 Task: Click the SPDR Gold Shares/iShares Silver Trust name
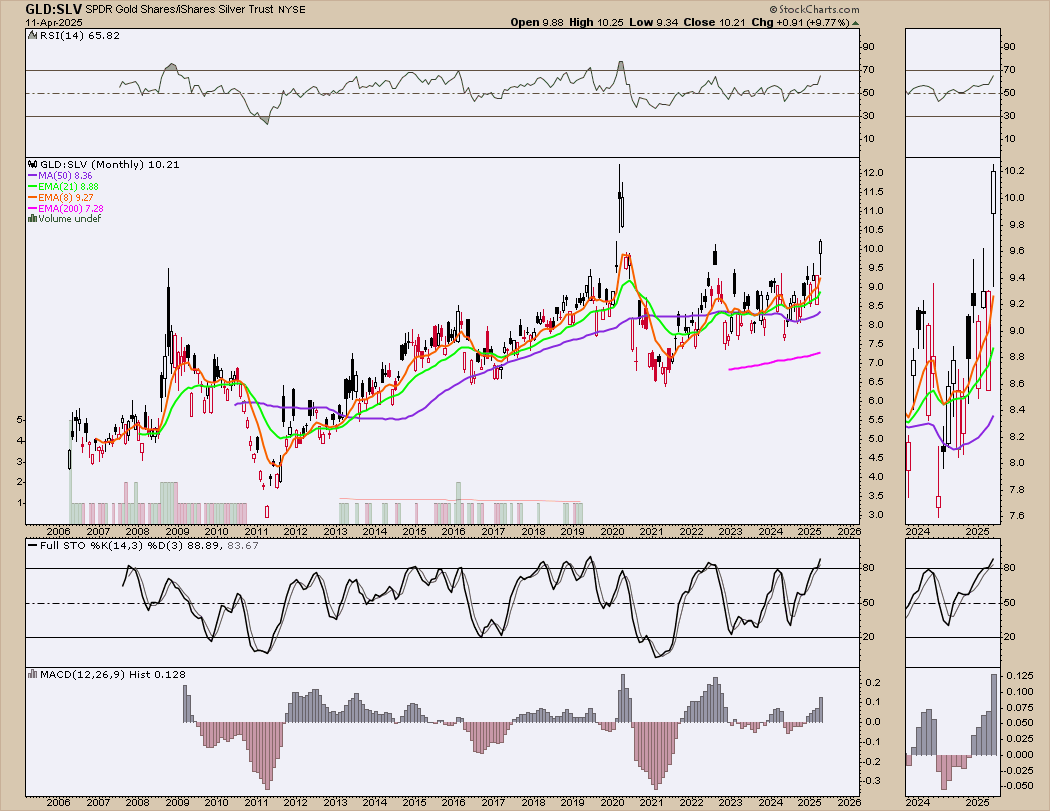tap(179, 10)
